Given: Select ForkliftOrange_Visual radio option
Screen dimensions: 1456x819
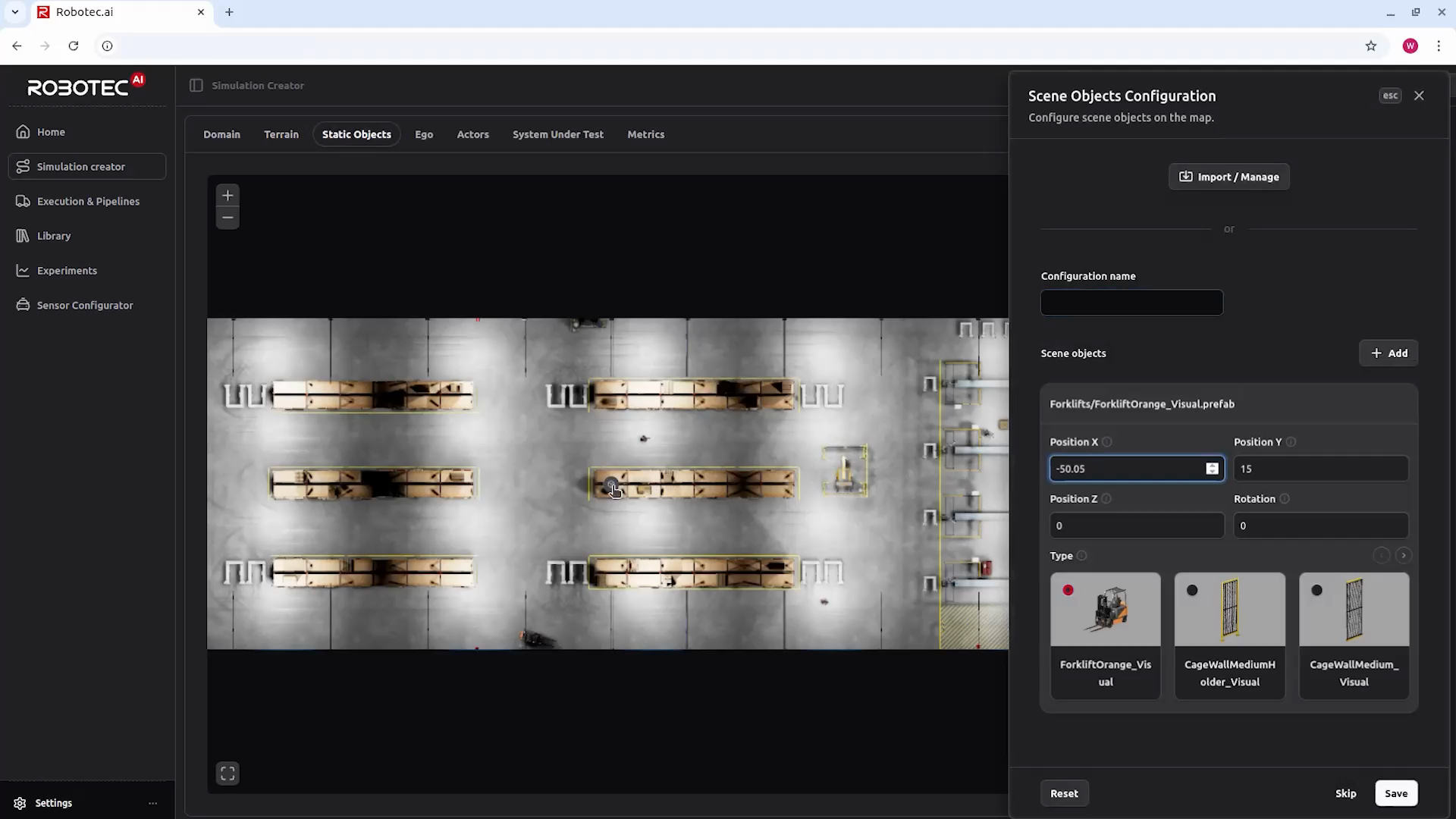Looking at the screenshot, I should coord(1068,590).
